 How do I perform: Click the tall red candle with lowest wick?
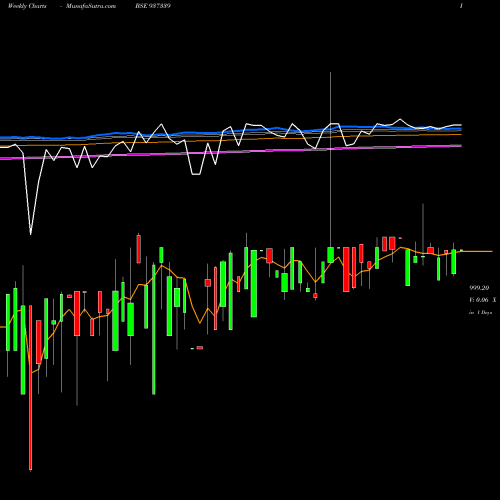point(31,388)
